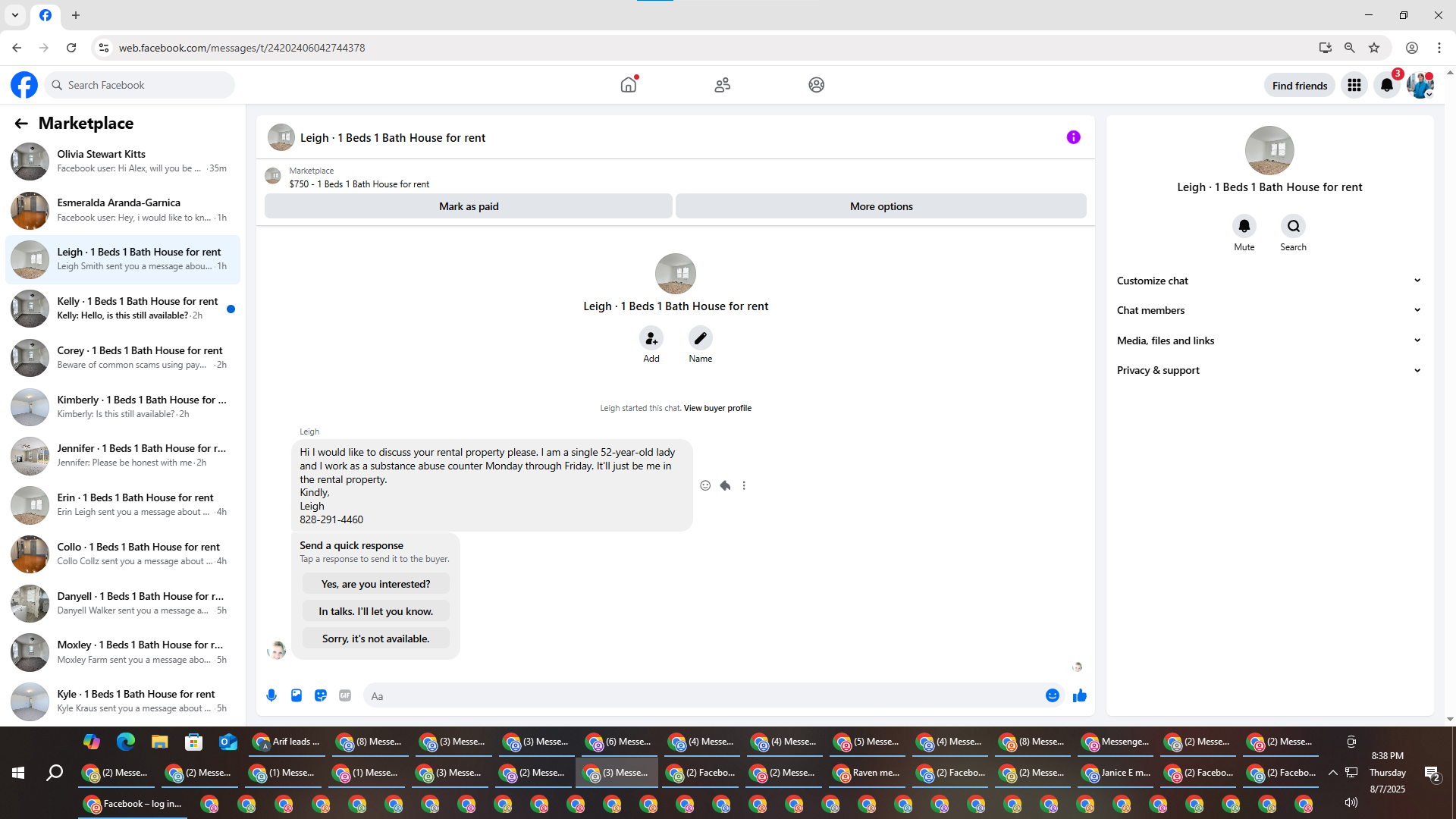The height and width of the screenshot is (819, 1456).
Task: Open Kimberly's House for rent conversation
Action: [123, 407]
